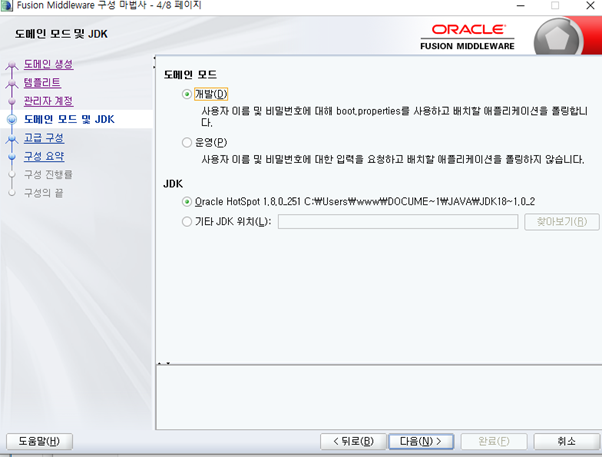Image resolution: width=602 pixels, height=457 pixels.
Task: Click the step node icon beside 도메인 생성
Action: click(12, 65)
